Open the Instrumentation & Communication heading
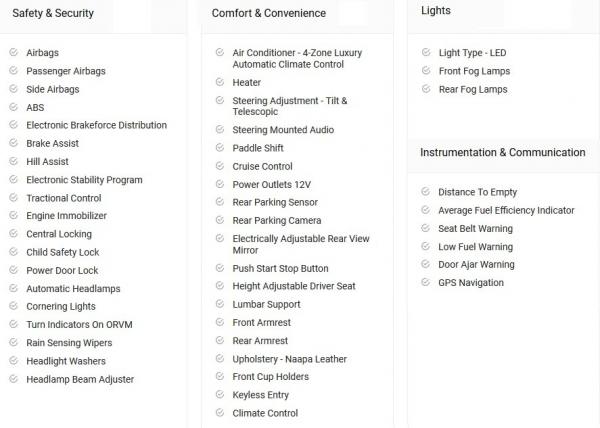The image size is (600, 428). [503, 153]
